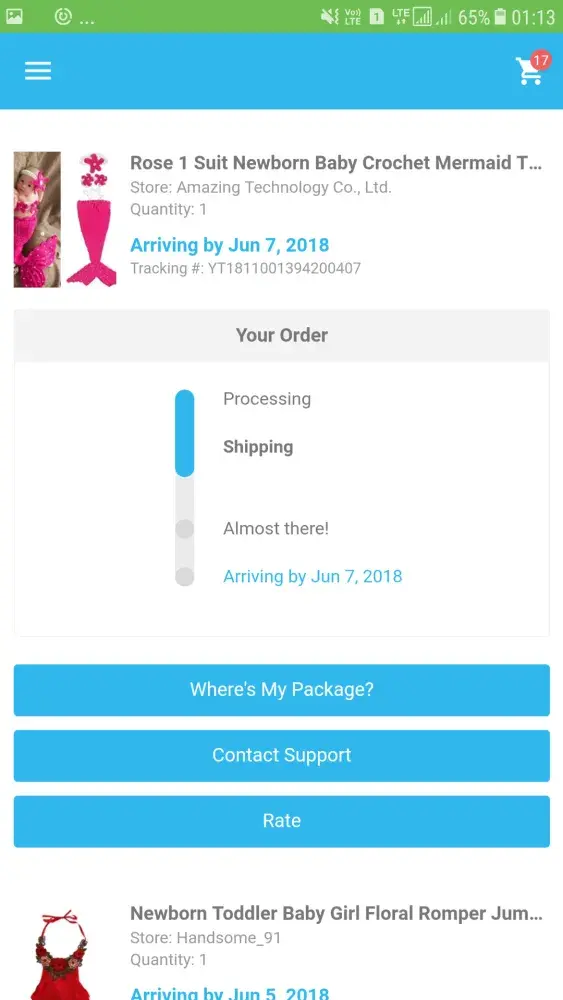This screenshot has height=1000, width=563.
Task: Open Rose 1 Suit Newborn Baby Crochet title
Action: tap(336, 163)
